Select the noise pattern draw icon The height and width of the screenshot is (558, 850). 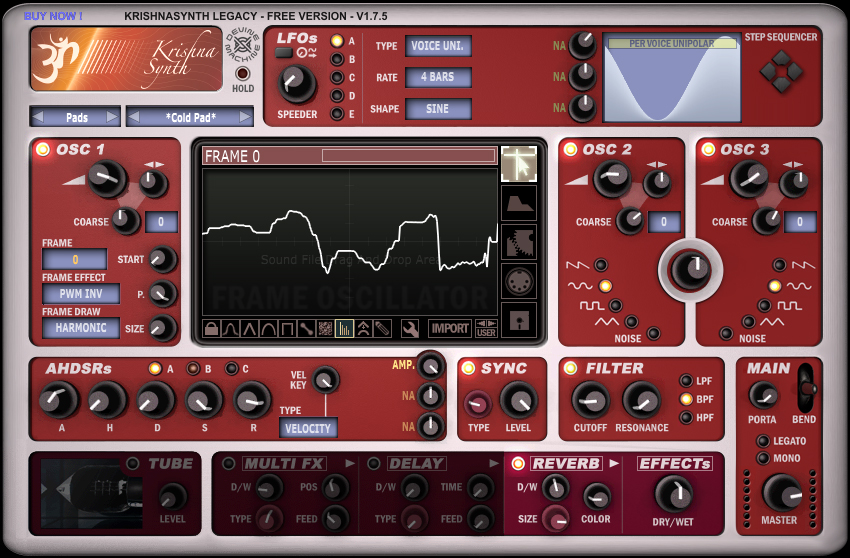pos(325,329)
